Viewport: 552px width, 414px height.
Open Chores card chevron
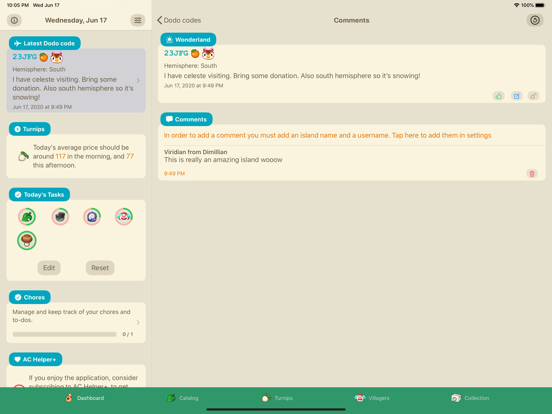coord(138,322)
